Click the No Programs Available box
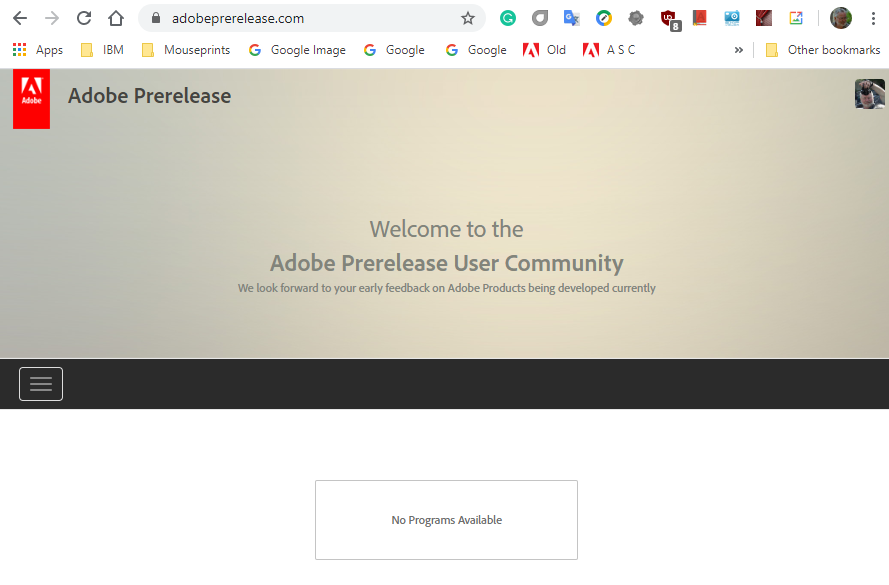Image resolution: width=889 pixels, height=585 pixels. [446, 520]
